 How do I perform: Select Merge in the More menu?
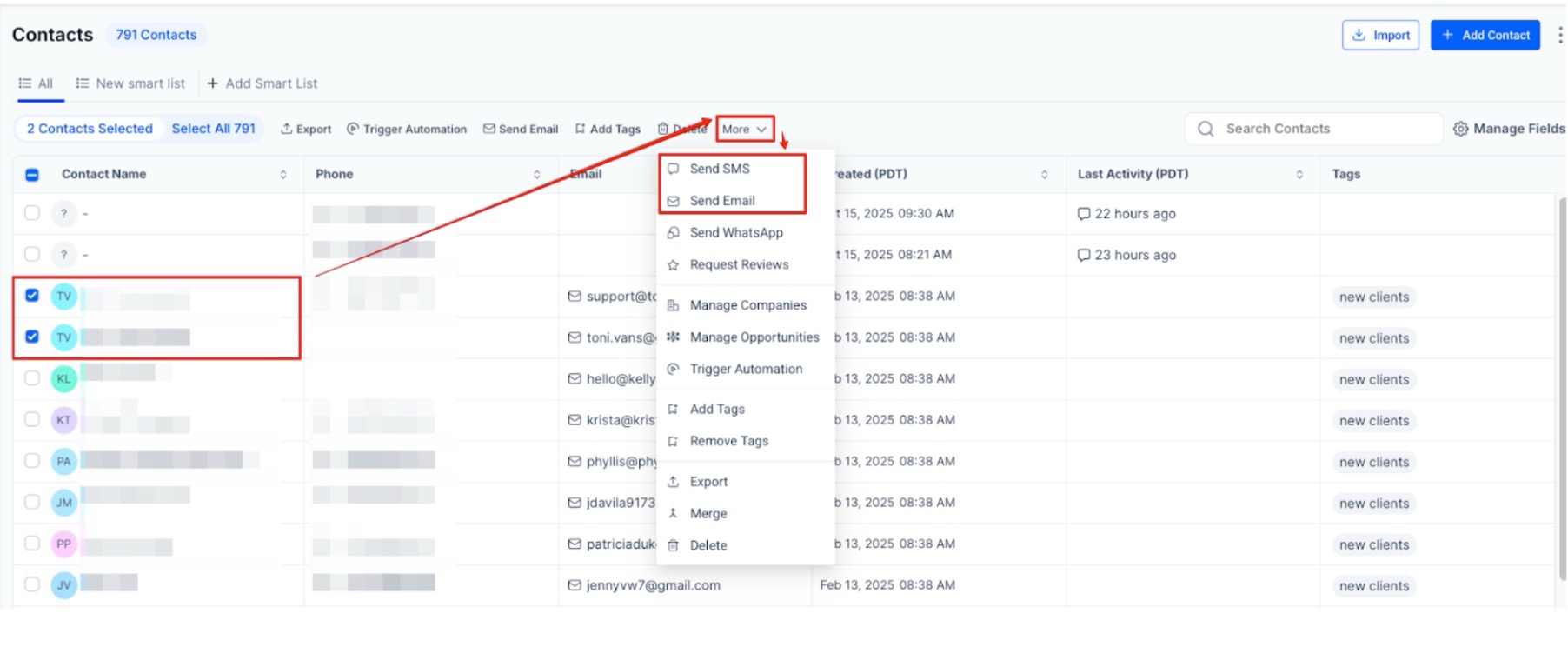(x=708, y=514)
